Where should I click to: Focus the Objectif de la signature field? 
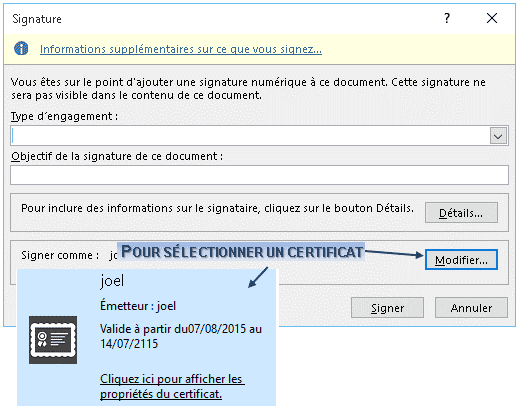(259, 175)
